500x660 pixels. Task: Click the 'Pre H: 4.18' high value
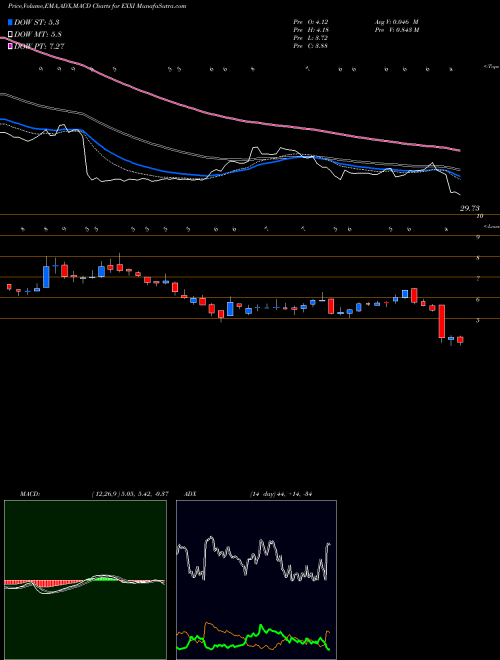coord(311,30)
